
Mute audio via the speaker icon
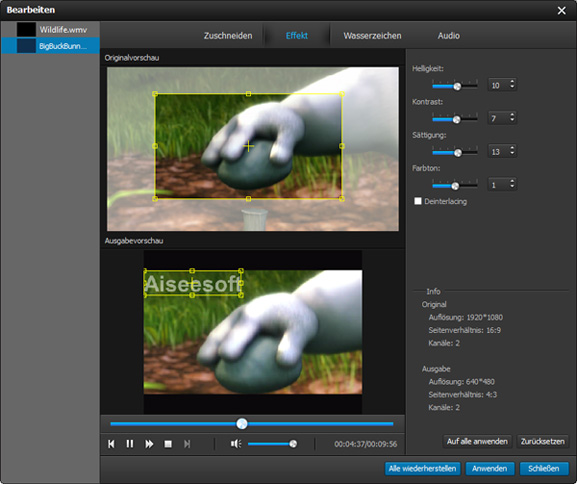[x=236, y=444]
